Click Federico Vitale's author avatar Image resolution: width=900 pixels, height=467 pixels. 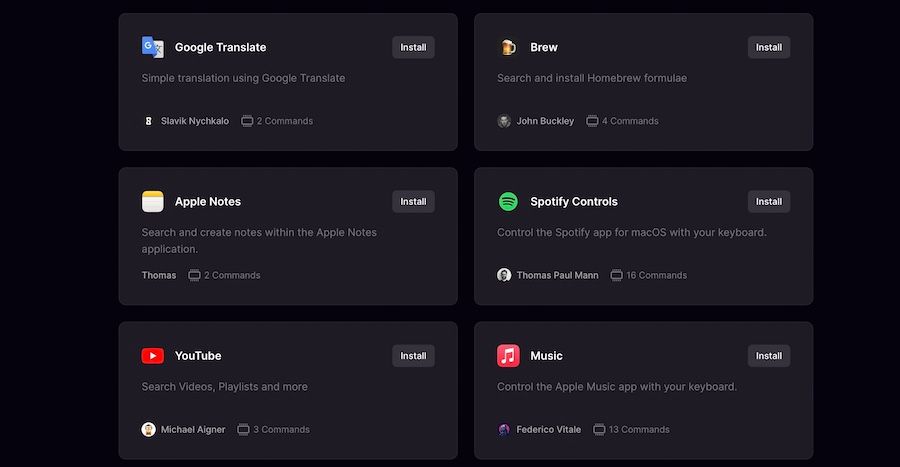pos(504,429)
